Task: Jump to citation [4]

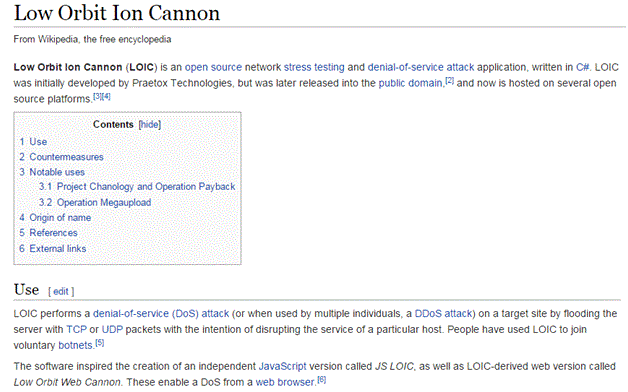Action: 106,96
